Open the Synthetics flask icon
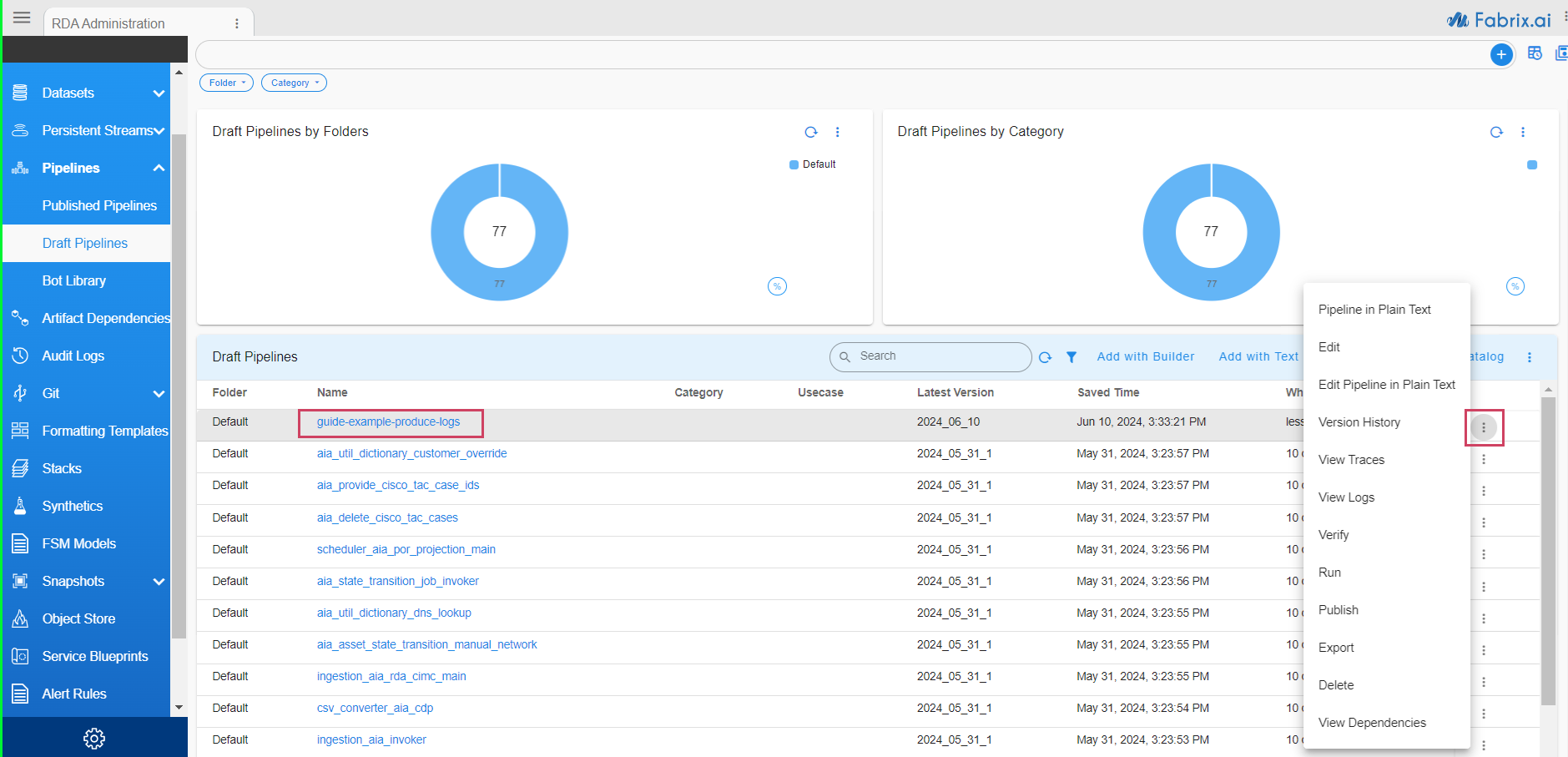Viewport: 1568px width, 757px height. (x=20, y=506)
